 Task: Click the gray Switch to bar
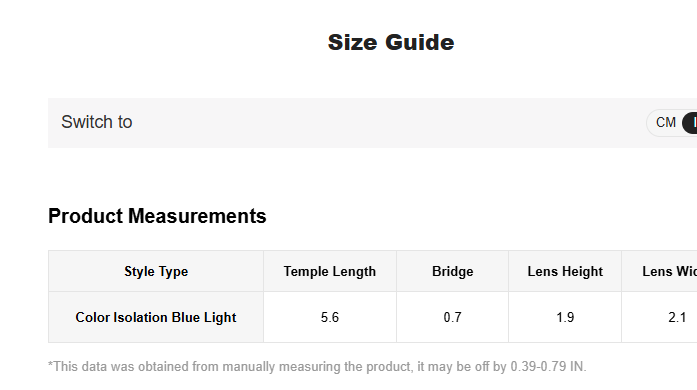point(373,123)
